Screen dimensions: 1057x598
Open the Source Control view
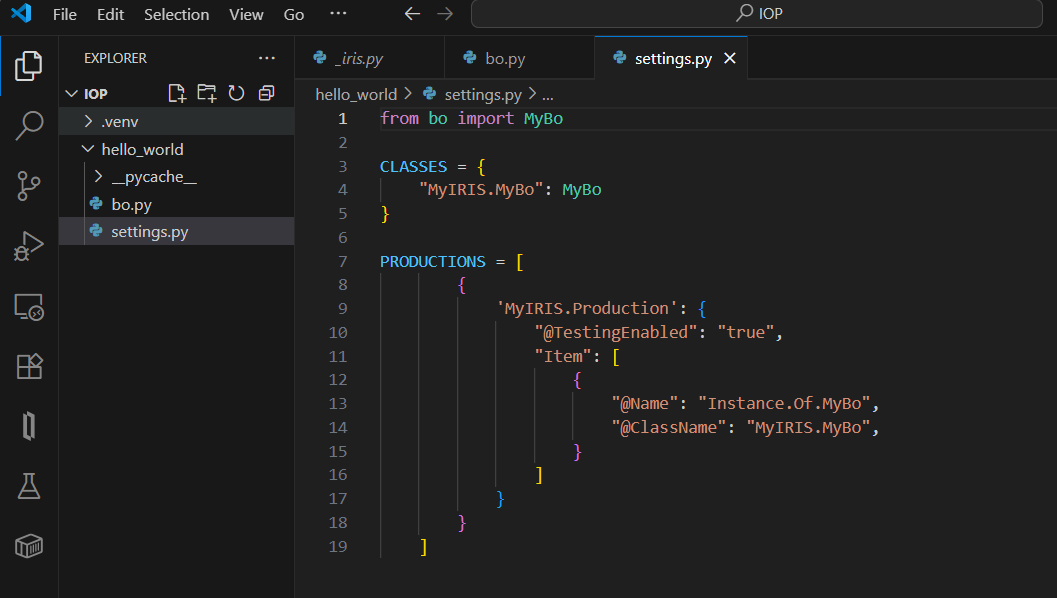click(29, 185)
